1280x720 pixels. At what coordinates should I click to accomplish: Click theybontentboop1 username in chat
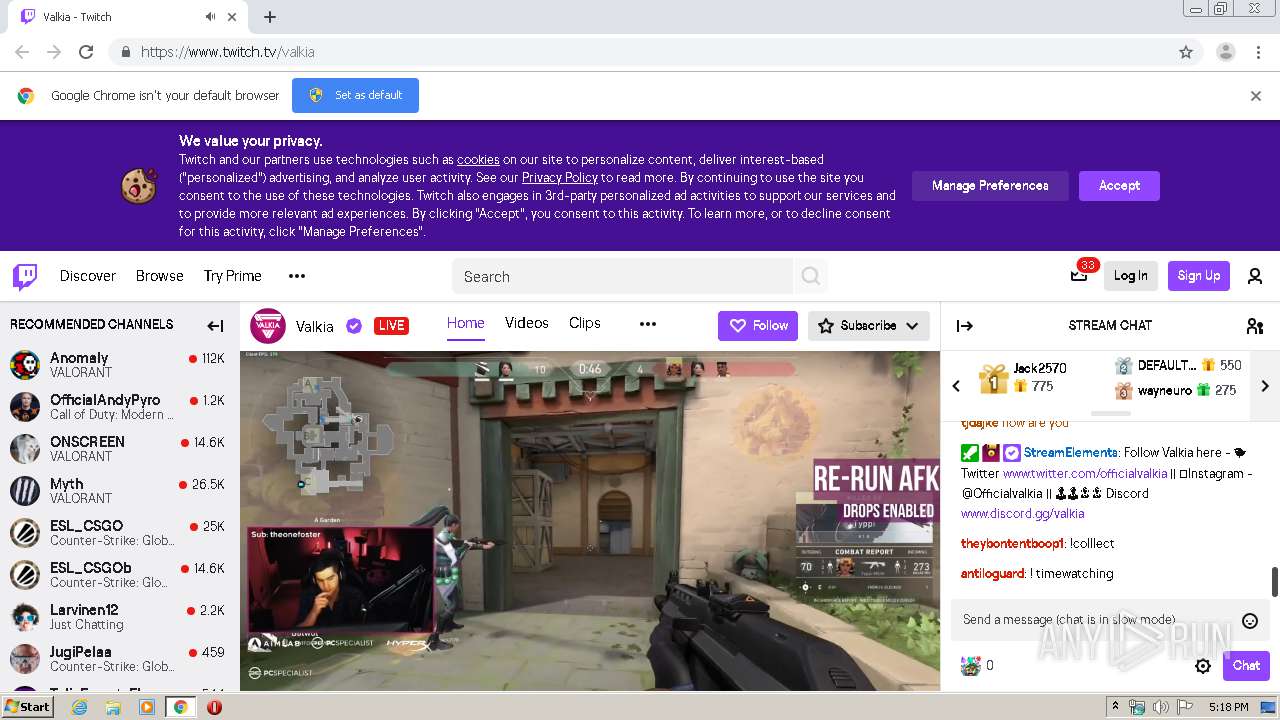pos(1012,544)
